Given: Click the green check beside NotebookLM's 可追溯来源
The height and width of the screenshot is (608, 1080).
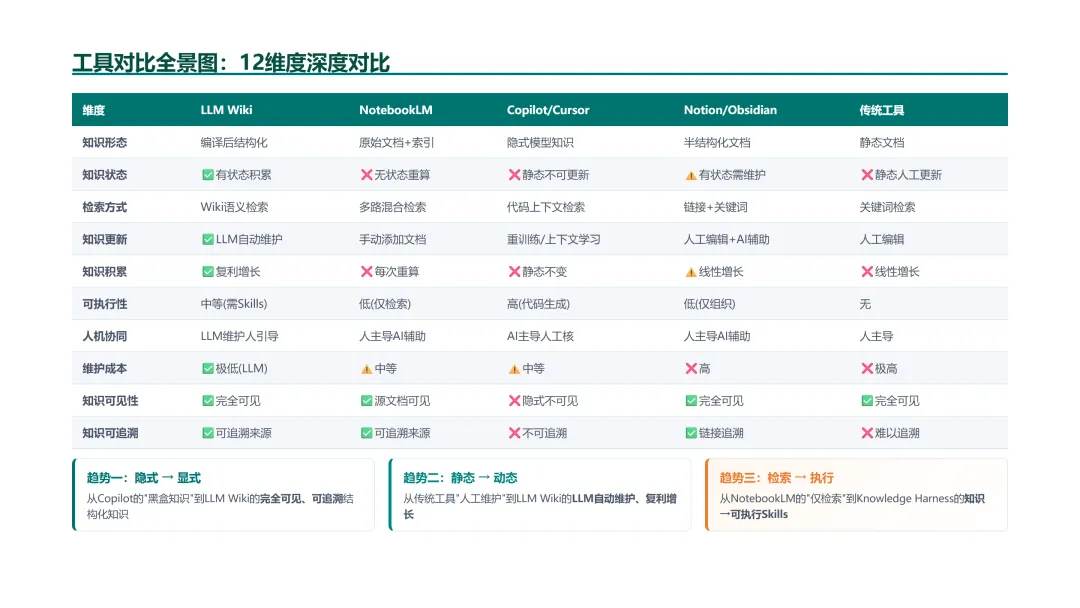Looking at the screenshot, I should (366, 433).
